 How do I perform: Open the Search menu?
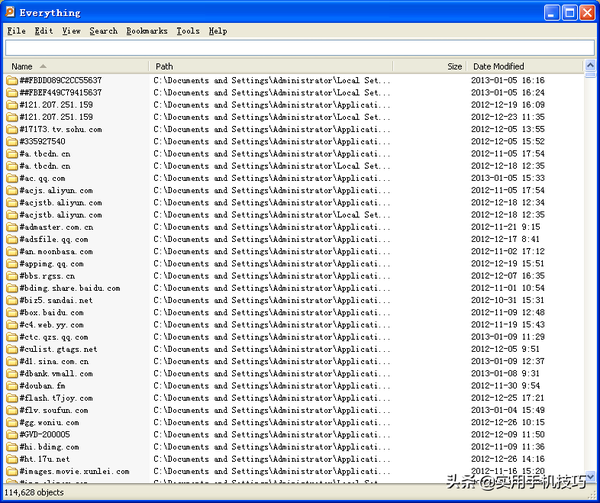(x=103, y=31)
